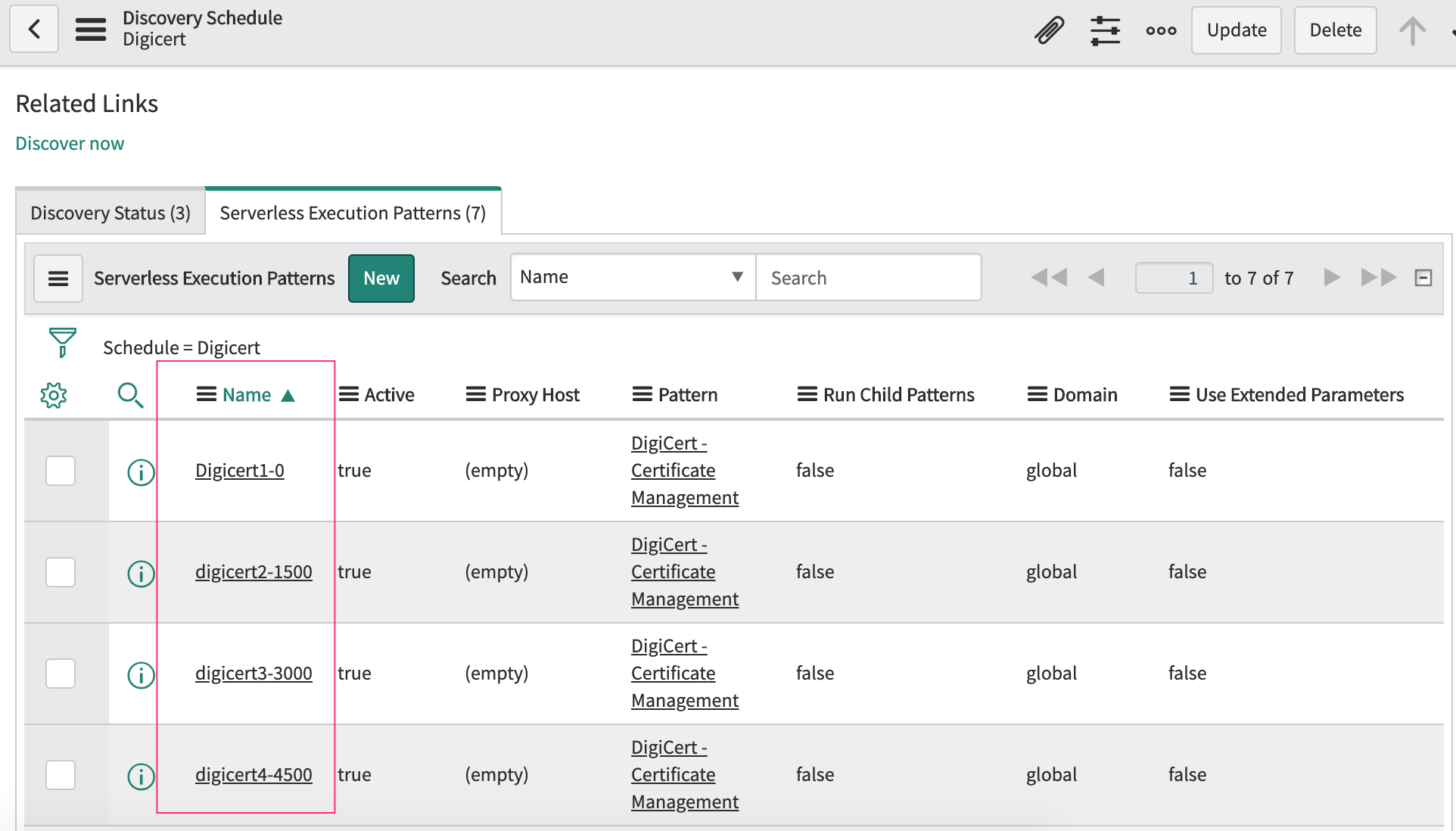The width and height of the screenshot is (1456, 831).
Task: Check the Digicert1-0 row checkbox
Action: [61, 471]
